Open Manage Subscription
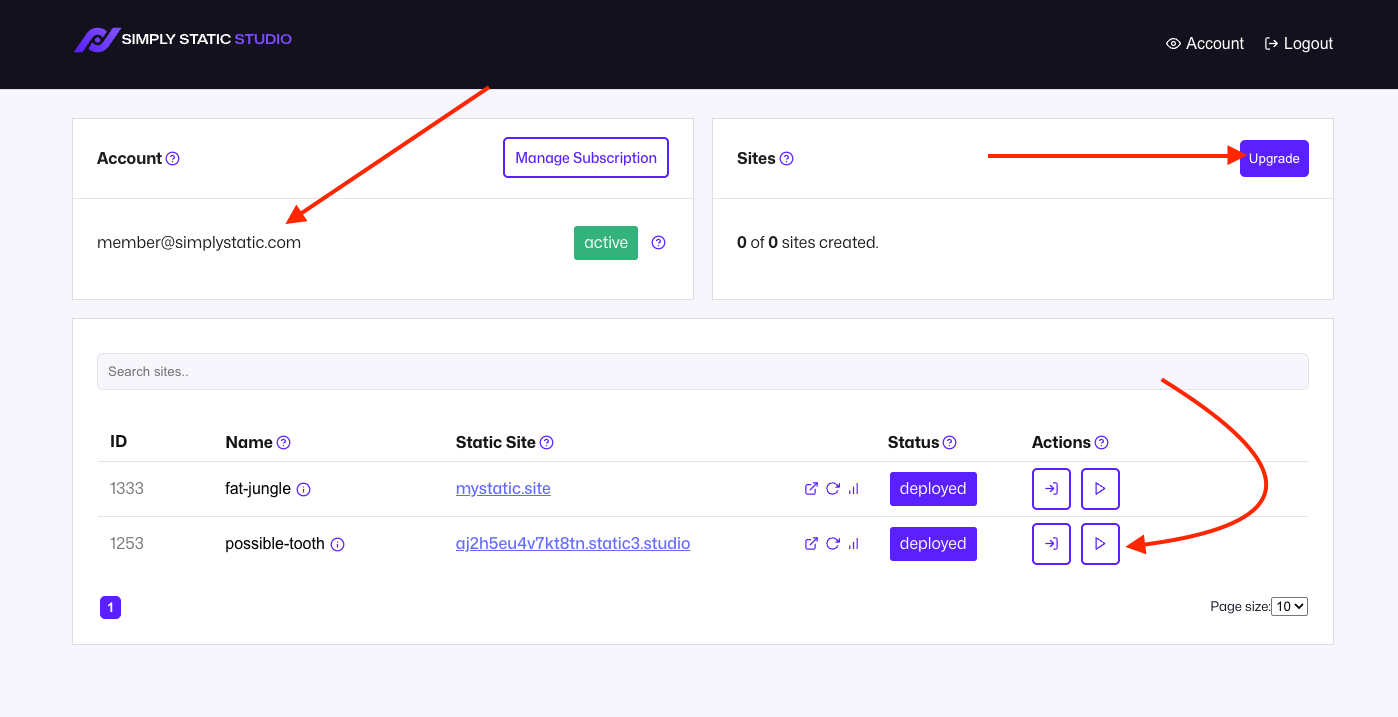This screenshot has width=1398, height=717. (x=586, y=158)
